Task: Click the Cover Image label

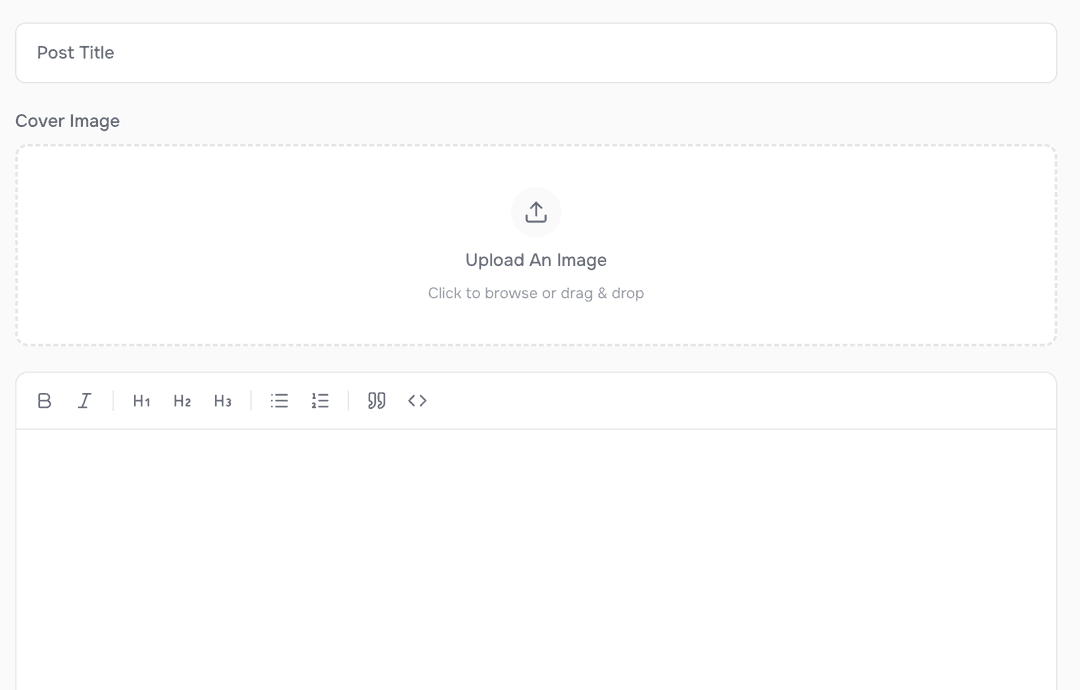Action: (x=67, y=120)
